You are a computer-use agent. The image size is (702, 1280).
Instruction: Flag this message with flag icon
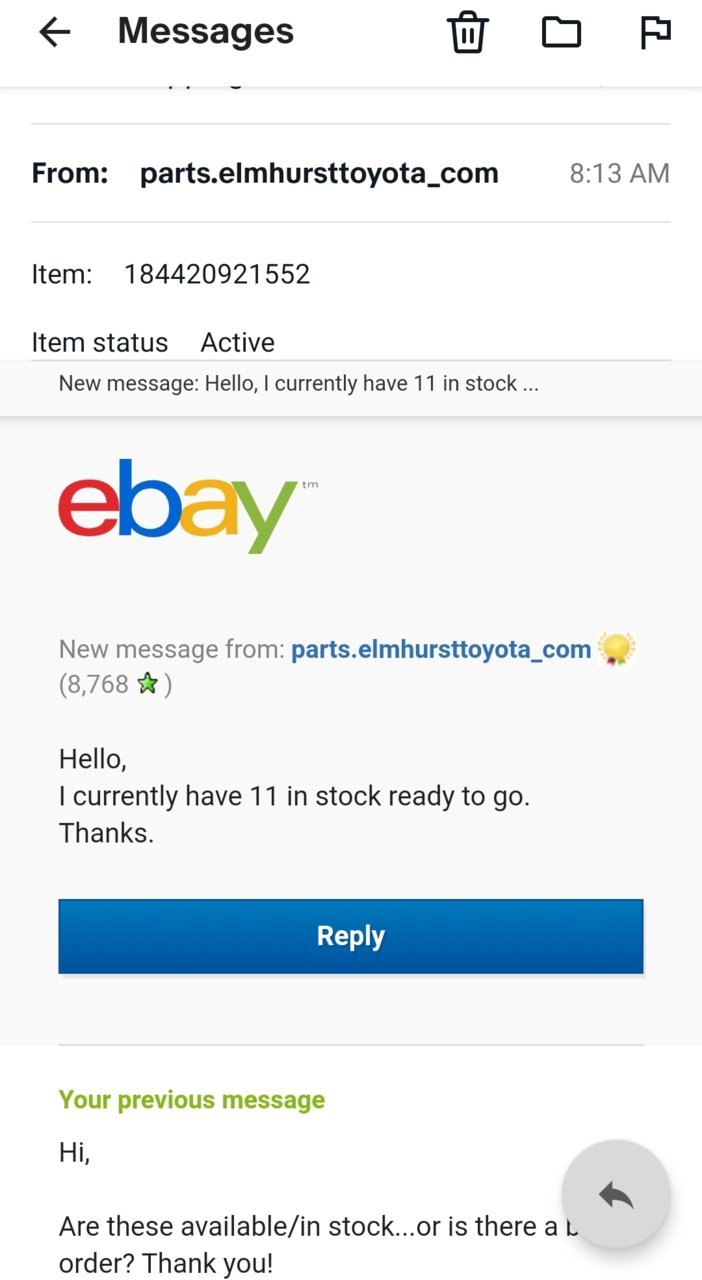point(655,32)
